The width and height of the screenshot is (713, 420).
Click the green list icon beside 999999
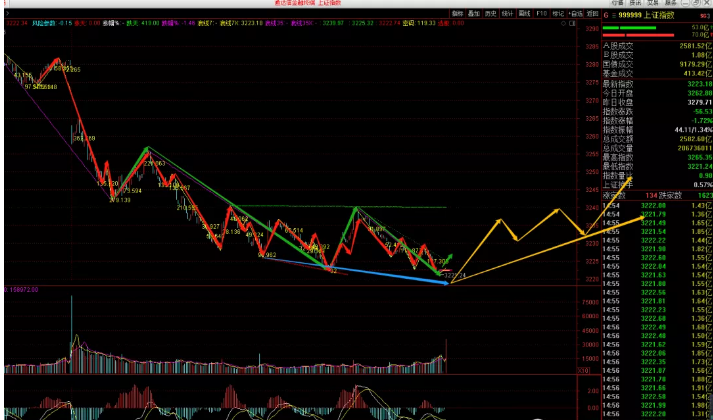coord(614,16)
